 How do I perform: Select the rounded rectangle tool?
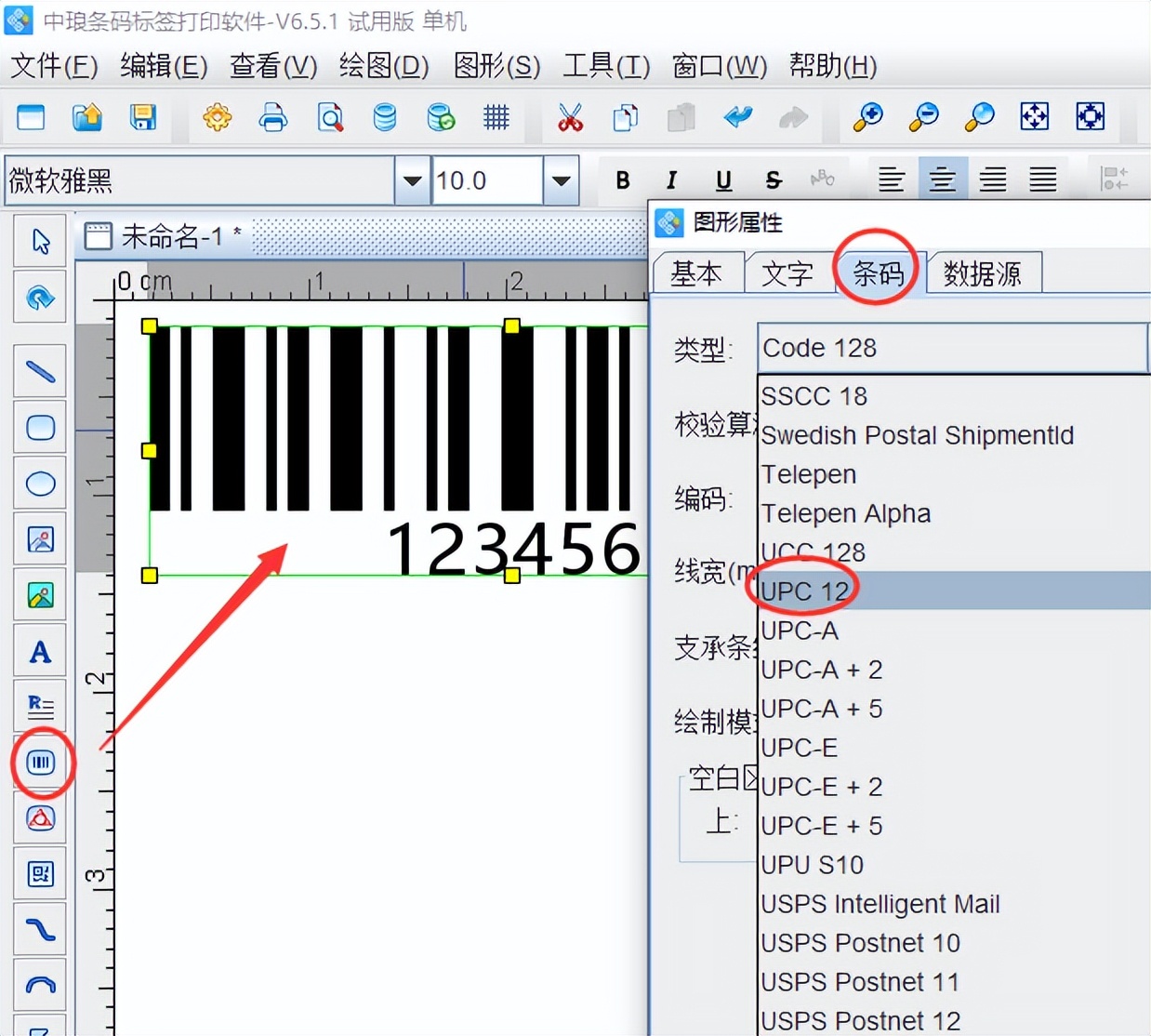pos(40,428)
